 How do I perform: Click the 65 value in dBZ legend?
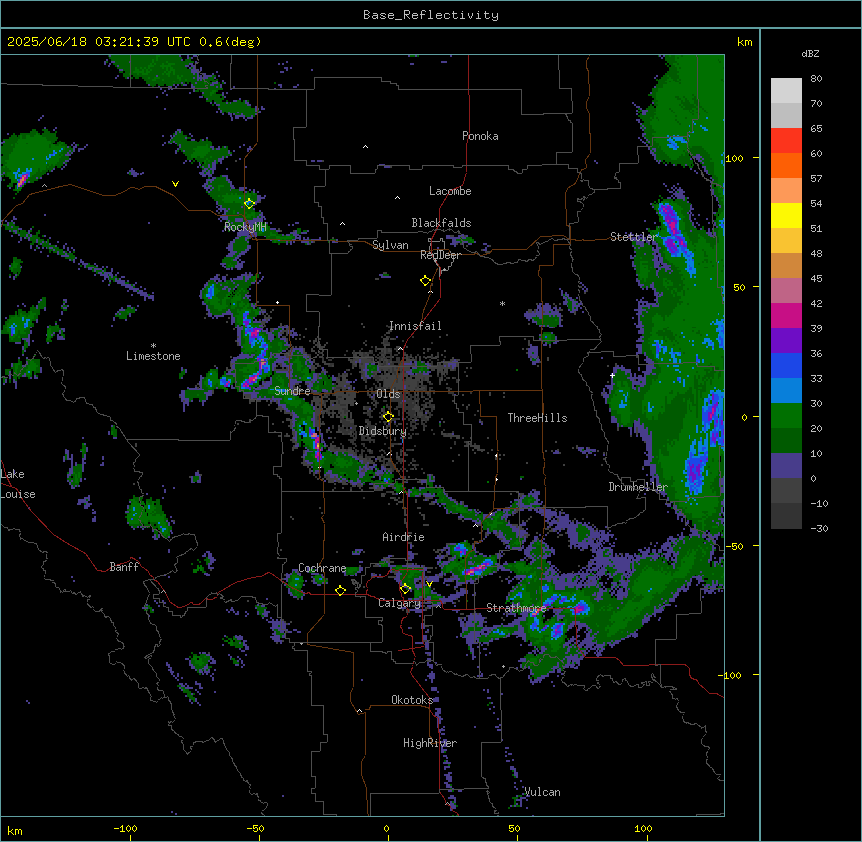coord(816,129)
